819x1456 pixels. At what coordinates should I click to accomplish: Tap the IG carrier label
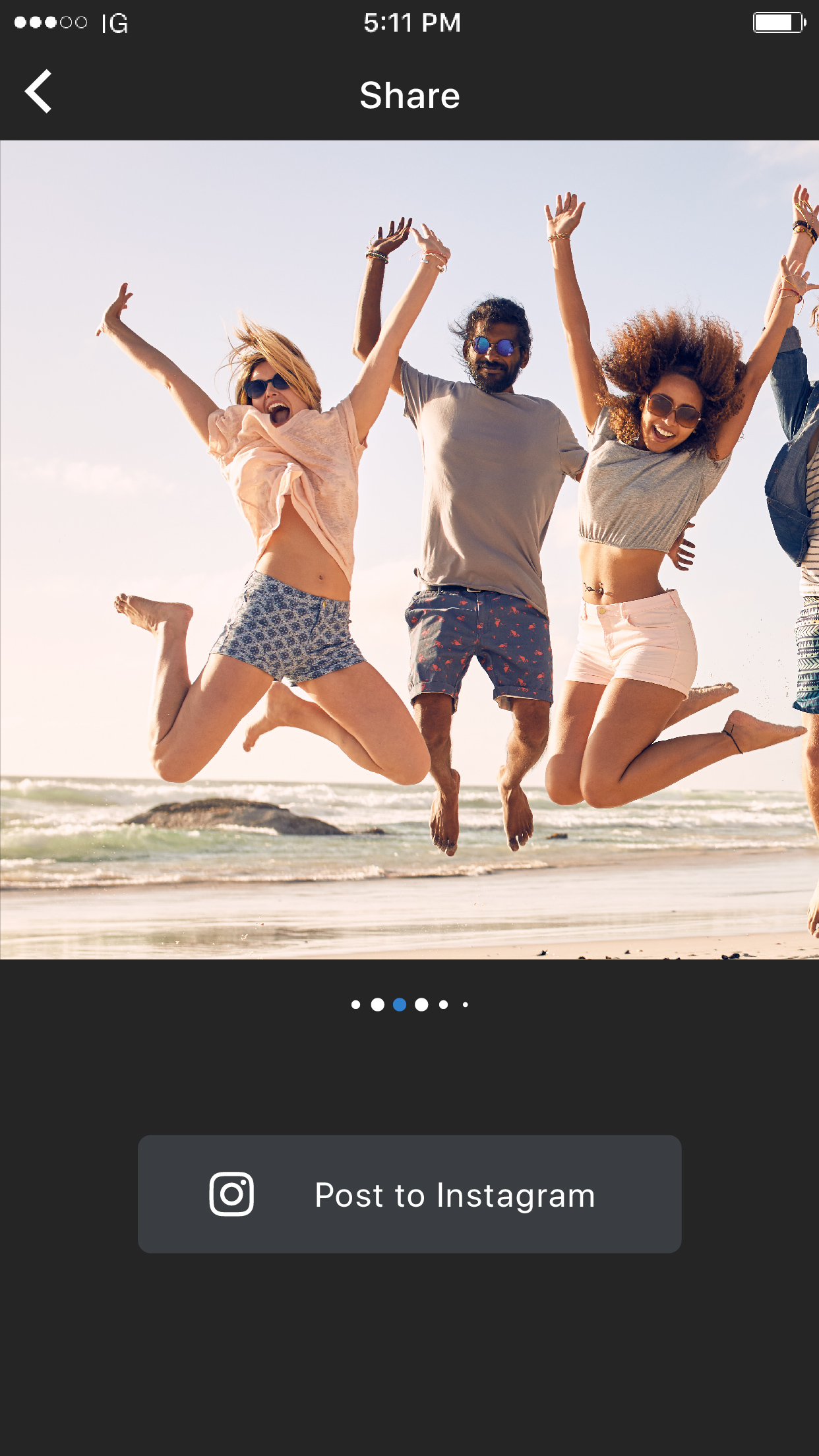(x=115, y=24)
